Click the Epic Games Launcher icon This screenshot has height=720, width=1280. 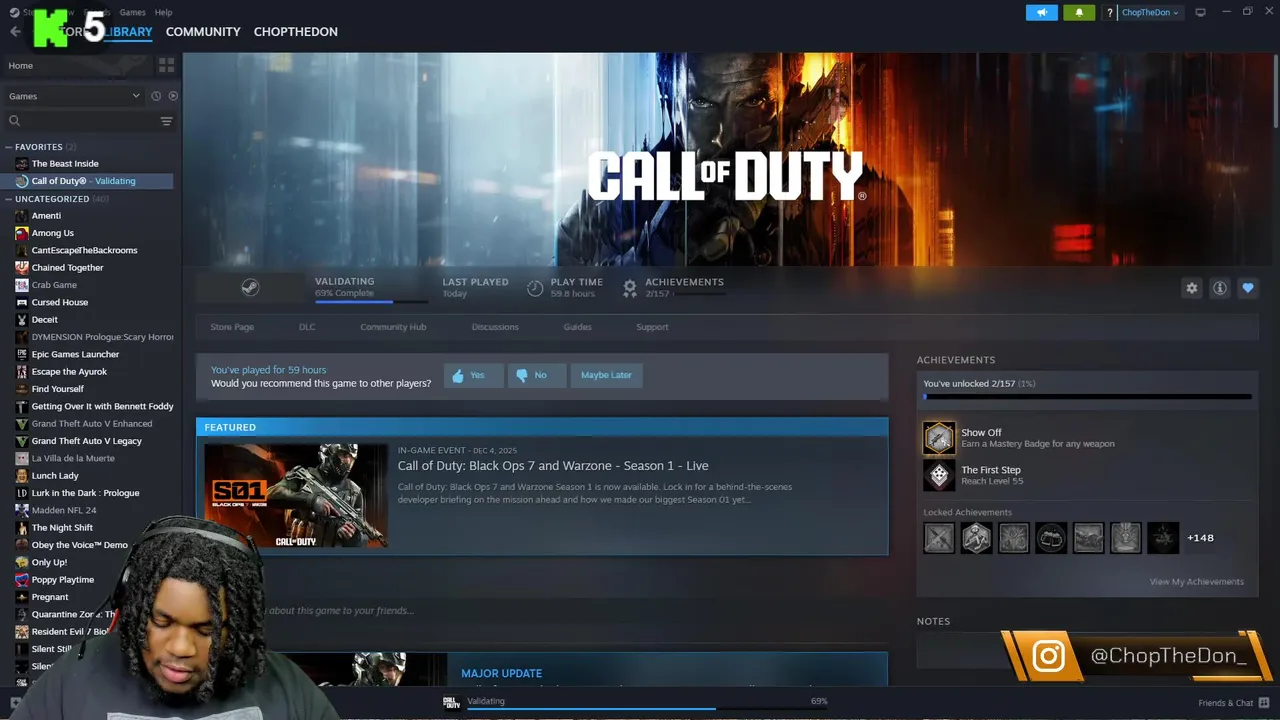tap(22, 354)
